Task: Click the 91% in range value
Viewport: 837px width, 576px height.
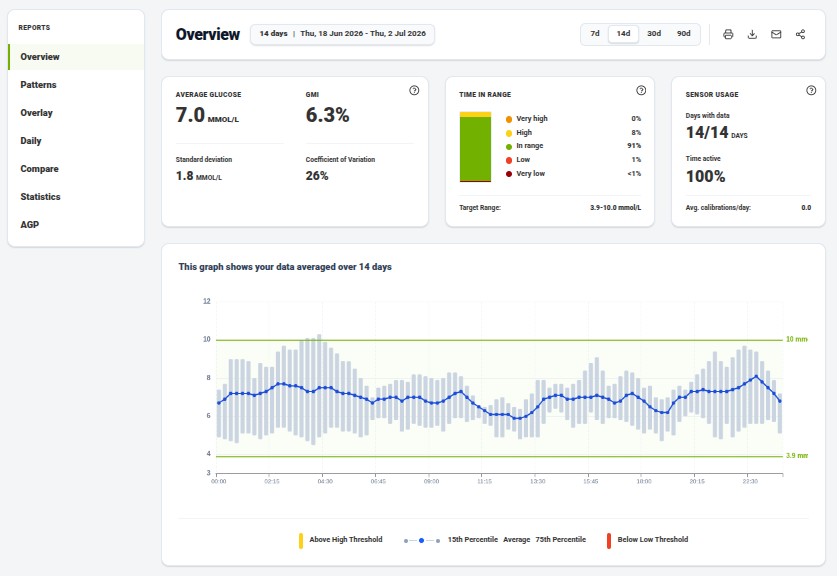Action: click(634, 146)
